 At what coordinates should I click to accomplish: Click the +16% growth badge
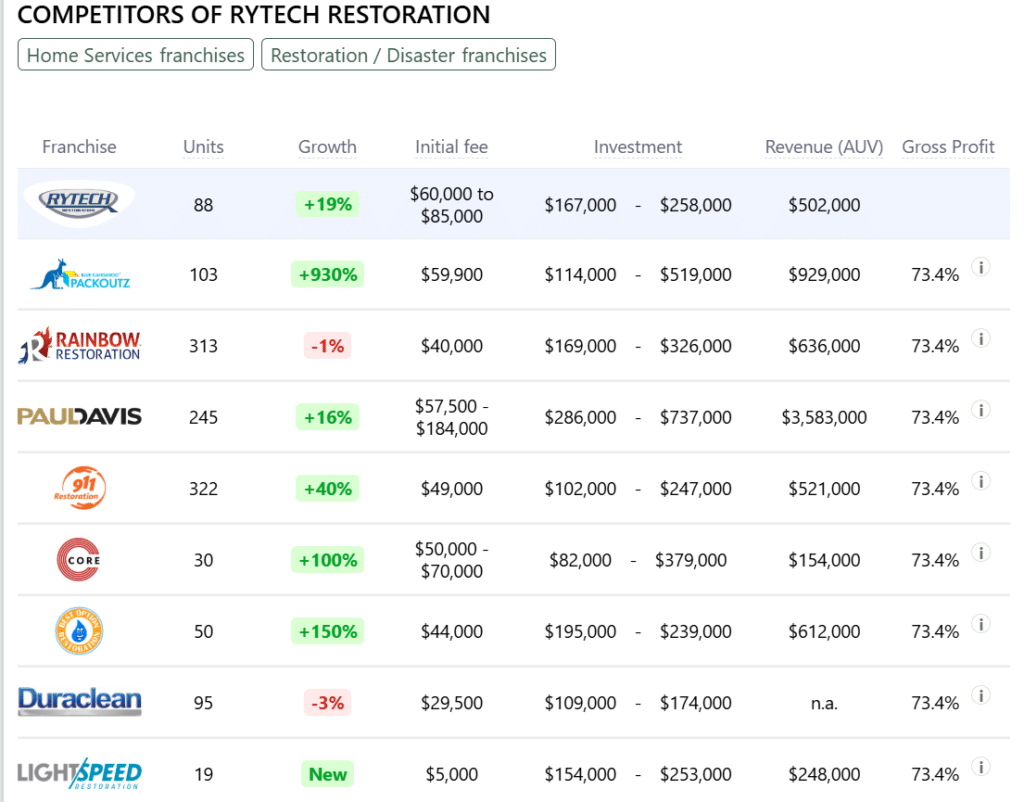[x=327, y=417]
